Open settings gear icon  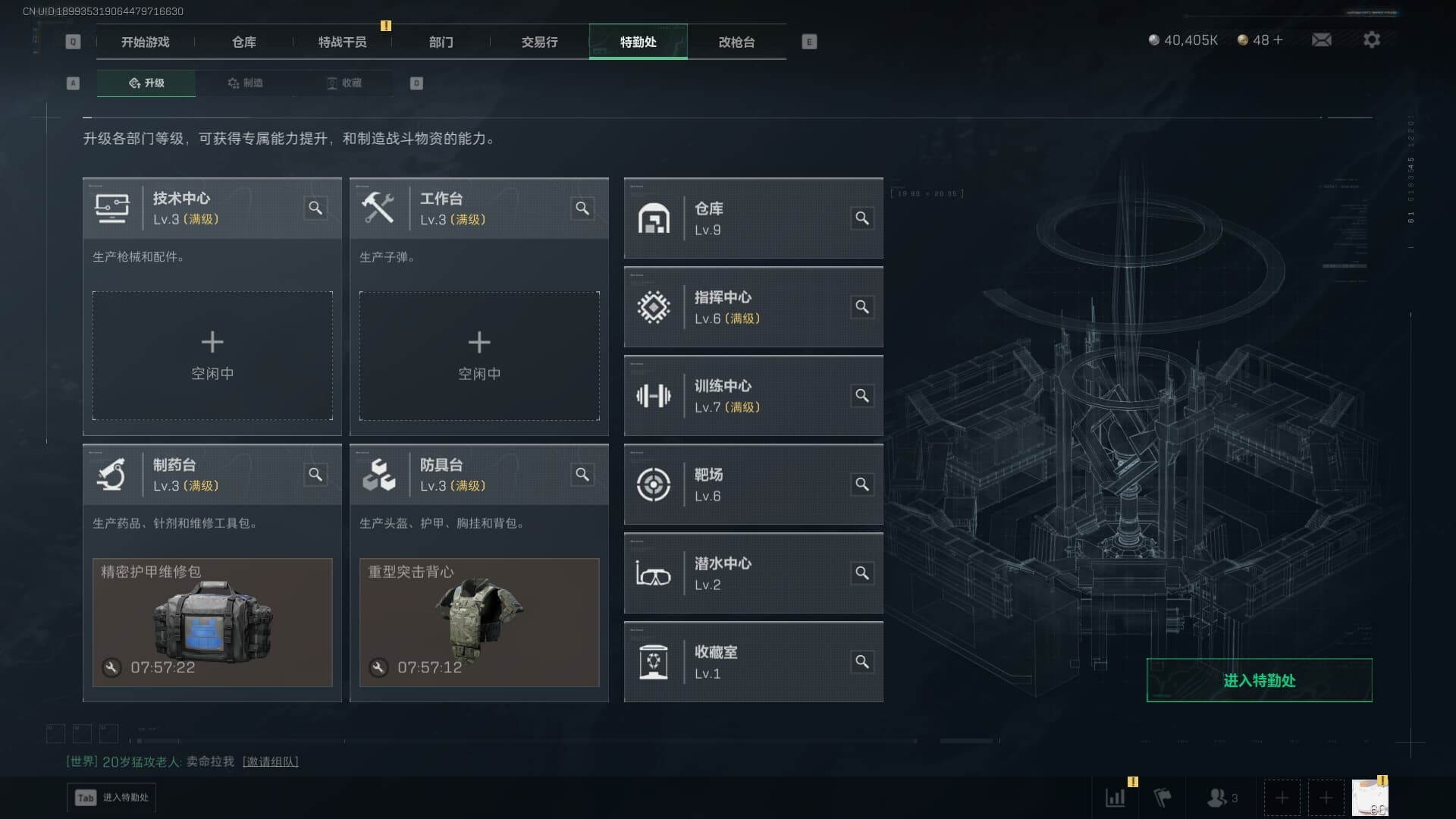[x=1372, y=39]
